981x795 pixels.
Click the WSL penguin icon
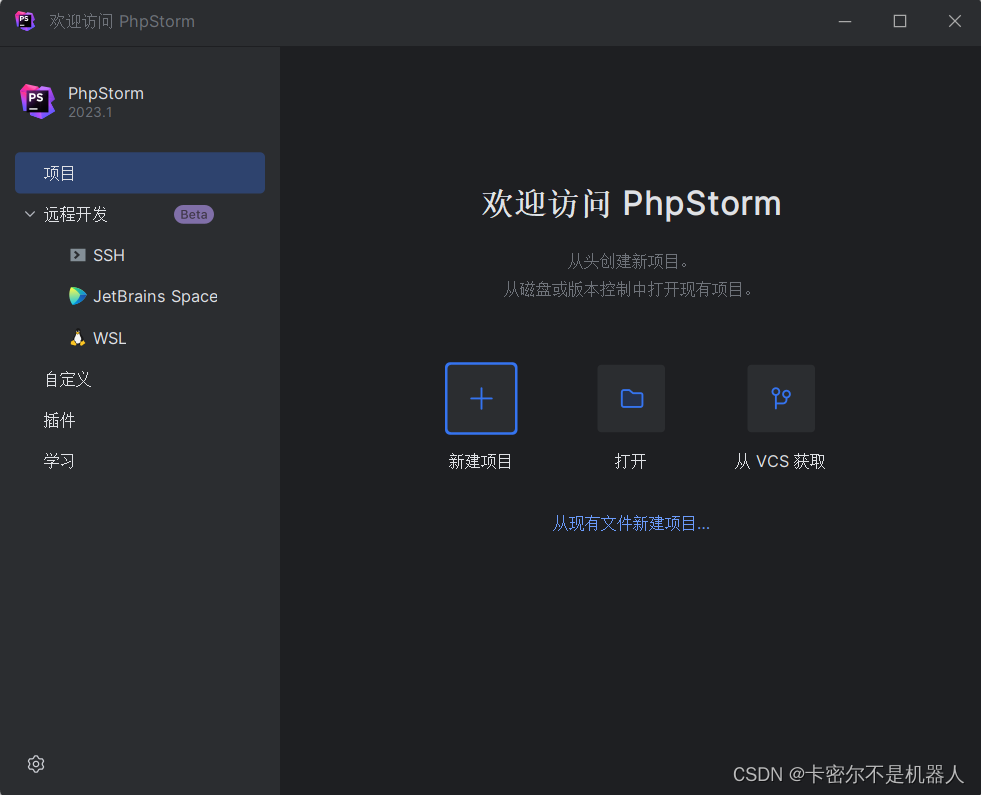(78, 338)
